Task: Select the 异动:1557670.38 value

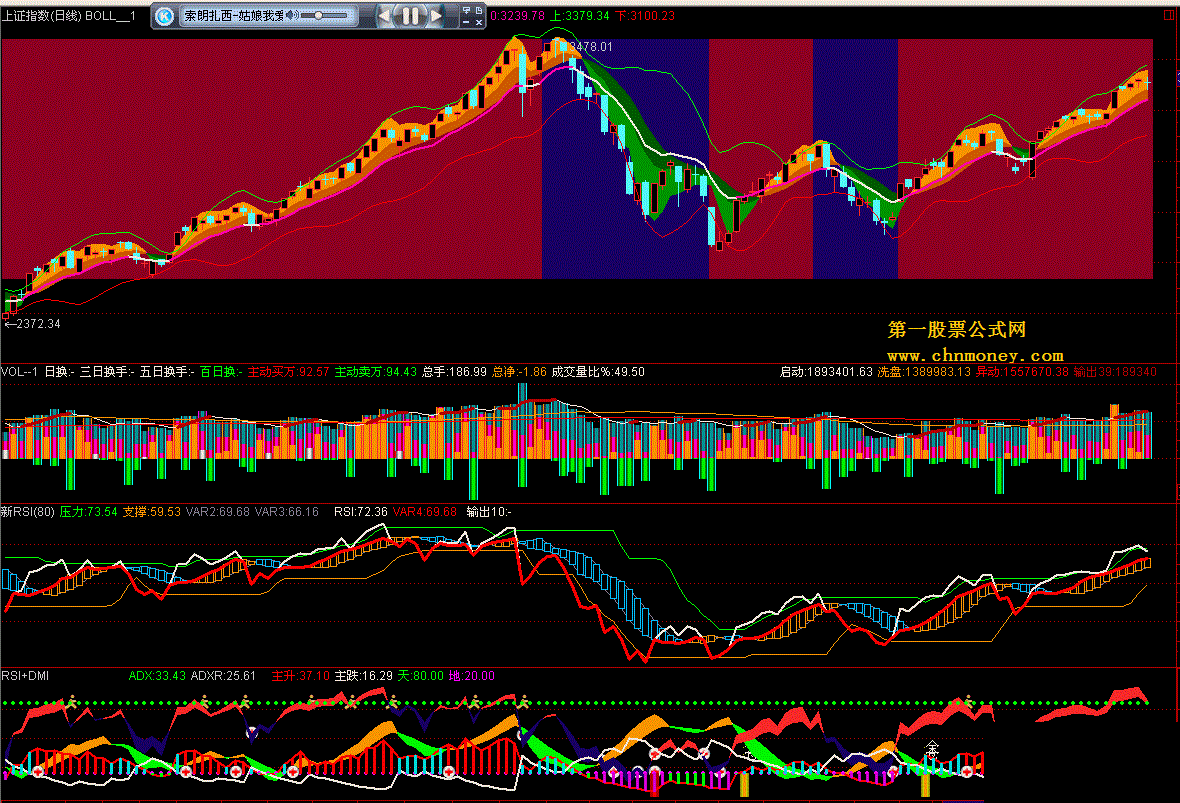Action: point(1022,372)
